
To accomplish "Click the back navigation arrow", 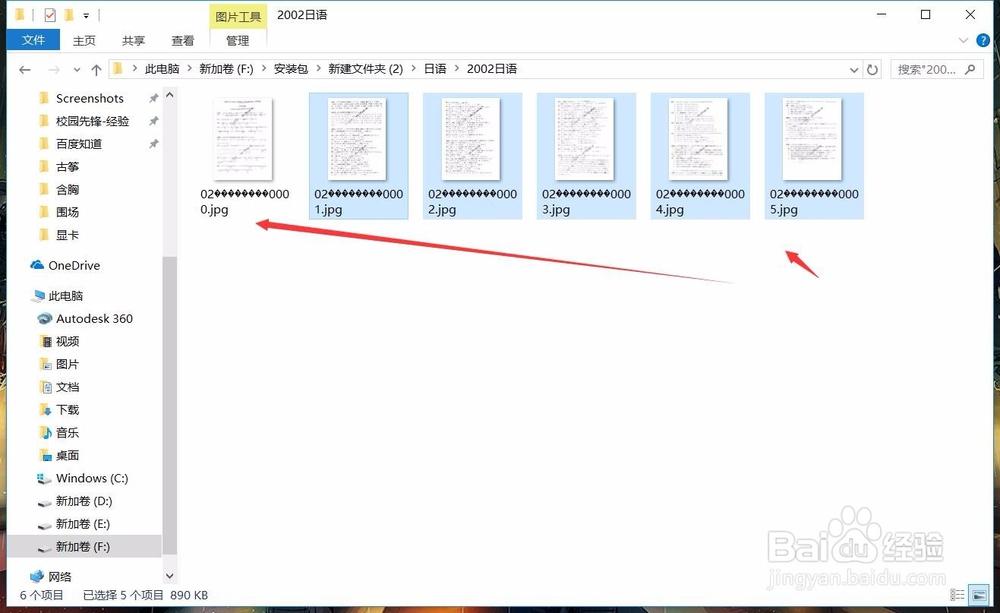I will click(24, 68).
